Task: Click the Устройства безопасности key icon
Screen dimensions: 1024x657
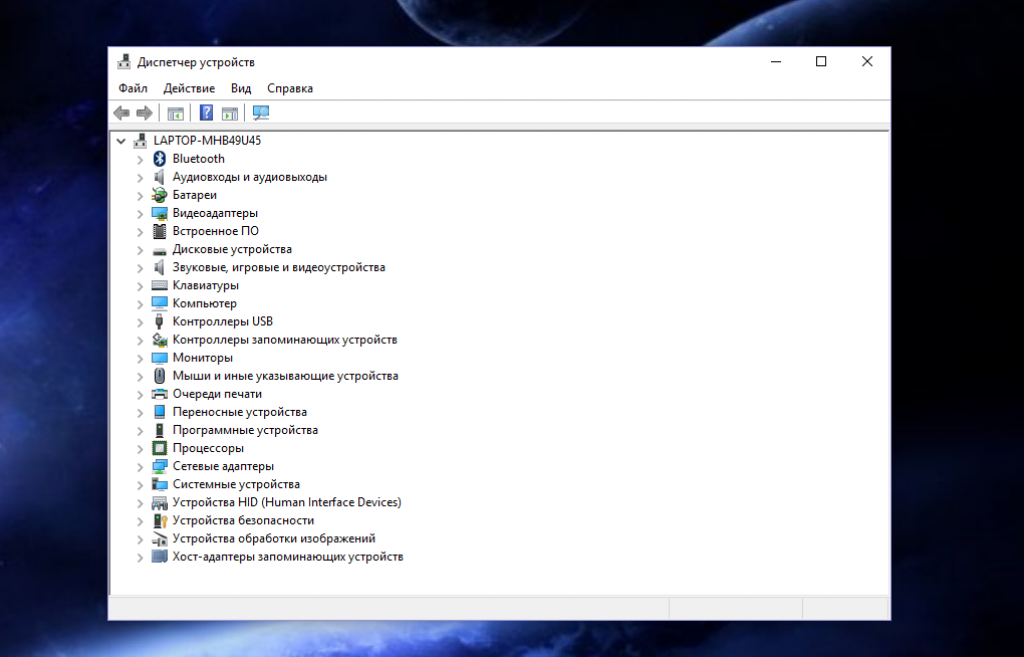Action: coord(159,520)
